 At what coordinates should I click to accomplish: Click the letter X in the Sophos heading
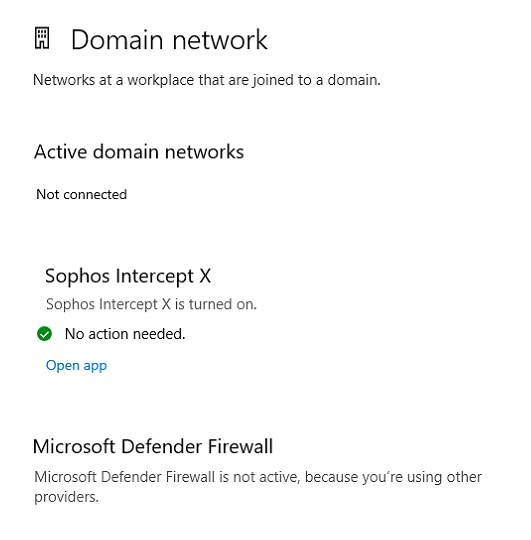coord(205,276)
